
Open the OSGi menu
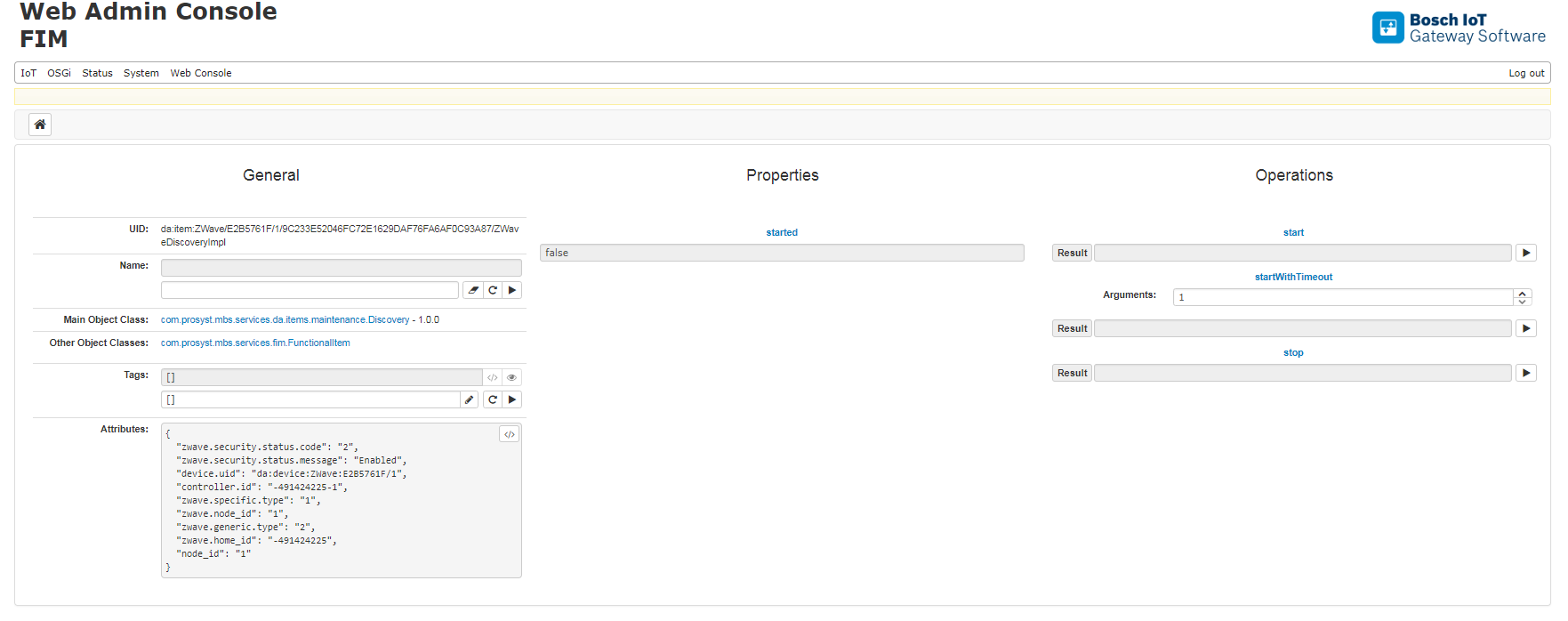pyautogui.click(x=60, y=73)
